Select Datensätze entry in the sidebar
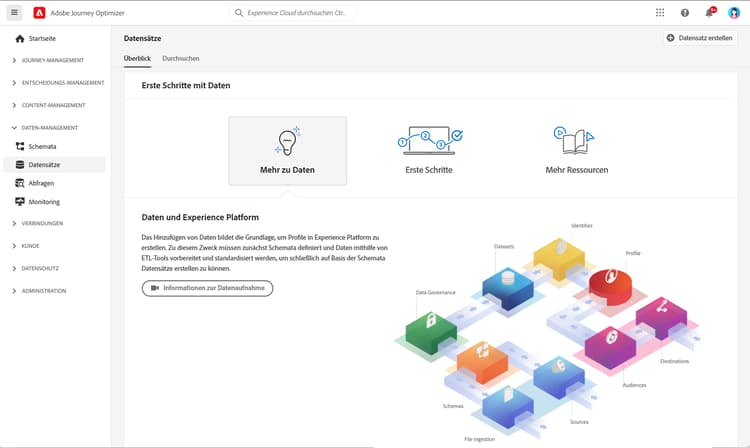This screenshot has width=750, height=448. click(55, 164)
